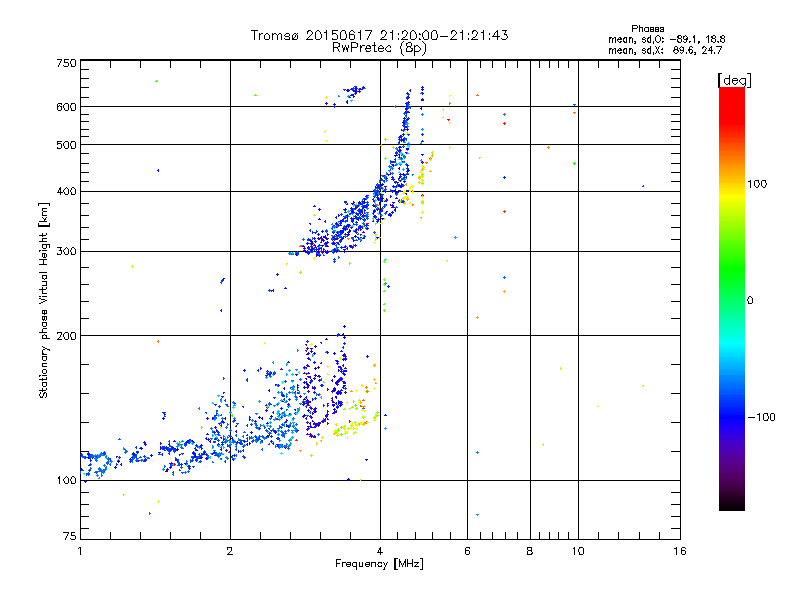The height and width of the screenshot is (600, 800).
Task: Click the '1' x-axis tick label
Action: point(80,551)
